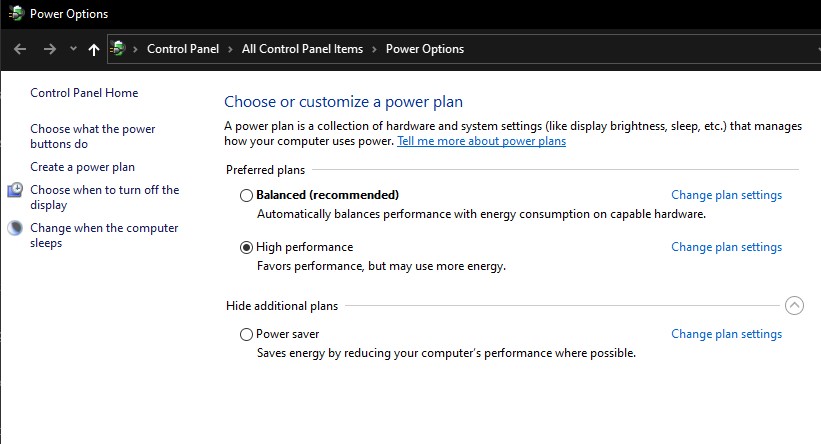This screenshot has width=821, height=444.
Task: Open Tell me more about power plans
Action: [481, 141]
